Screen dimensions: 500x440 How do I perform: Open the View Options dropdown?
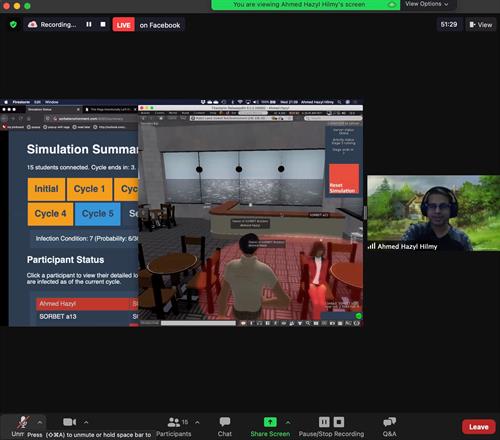426,4
